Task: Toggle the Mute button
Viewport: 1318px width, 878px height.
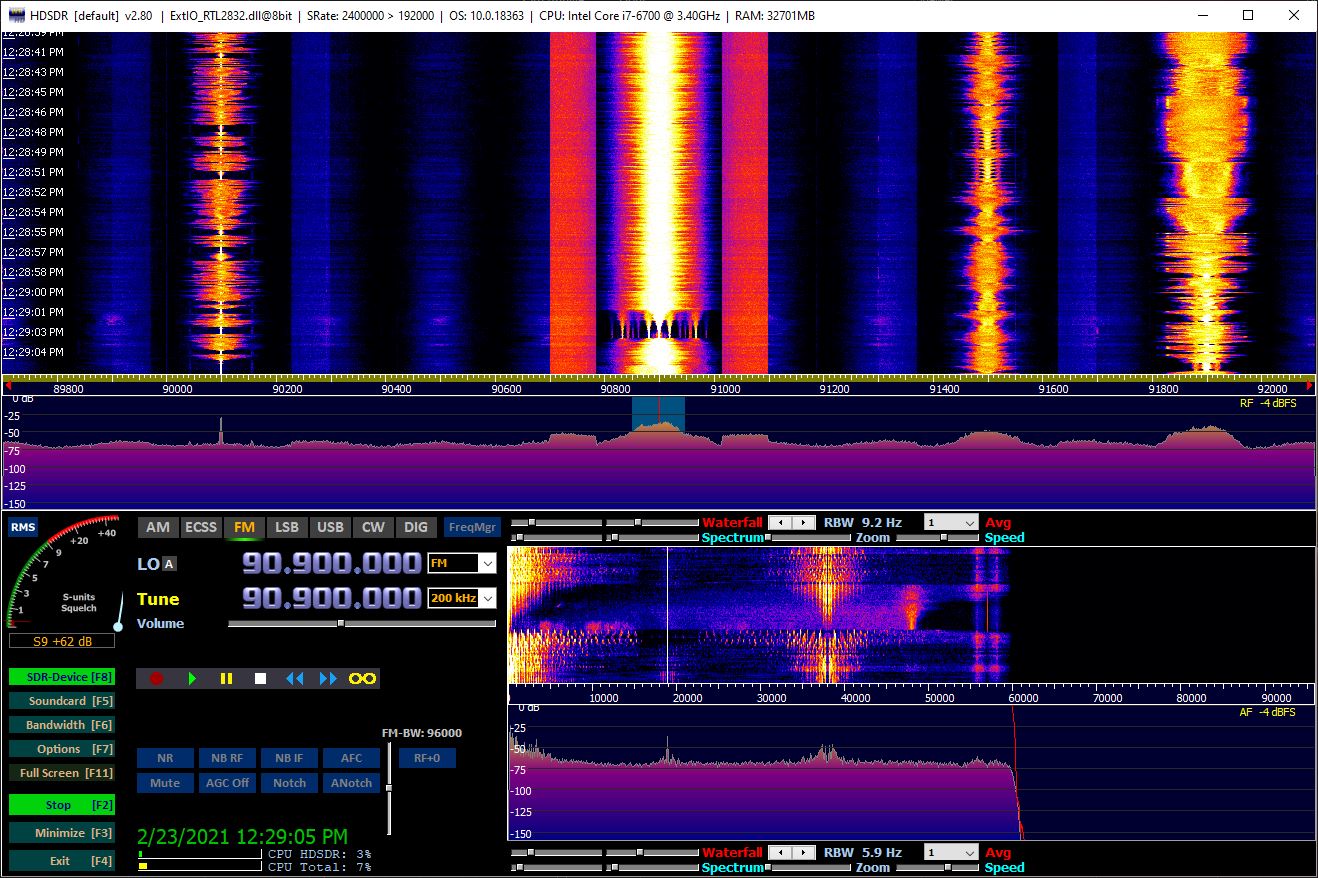Action: [x=165, y=783]
